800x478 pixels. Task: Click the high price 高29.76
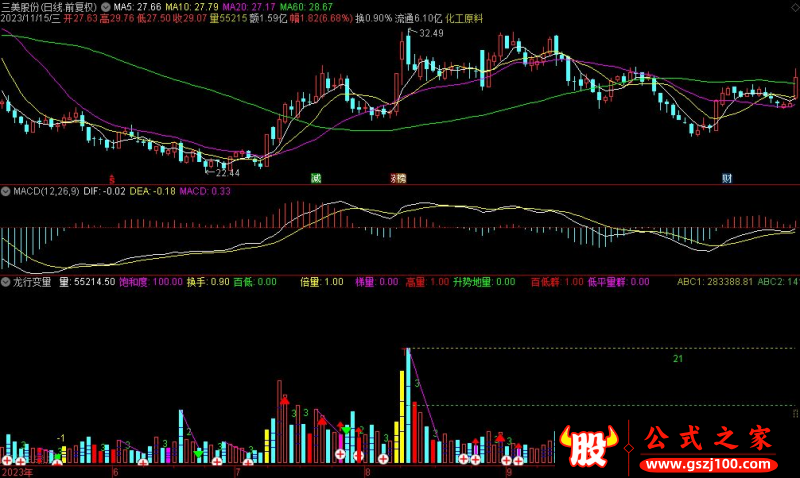pyautogui.click(x=117, y=18)
